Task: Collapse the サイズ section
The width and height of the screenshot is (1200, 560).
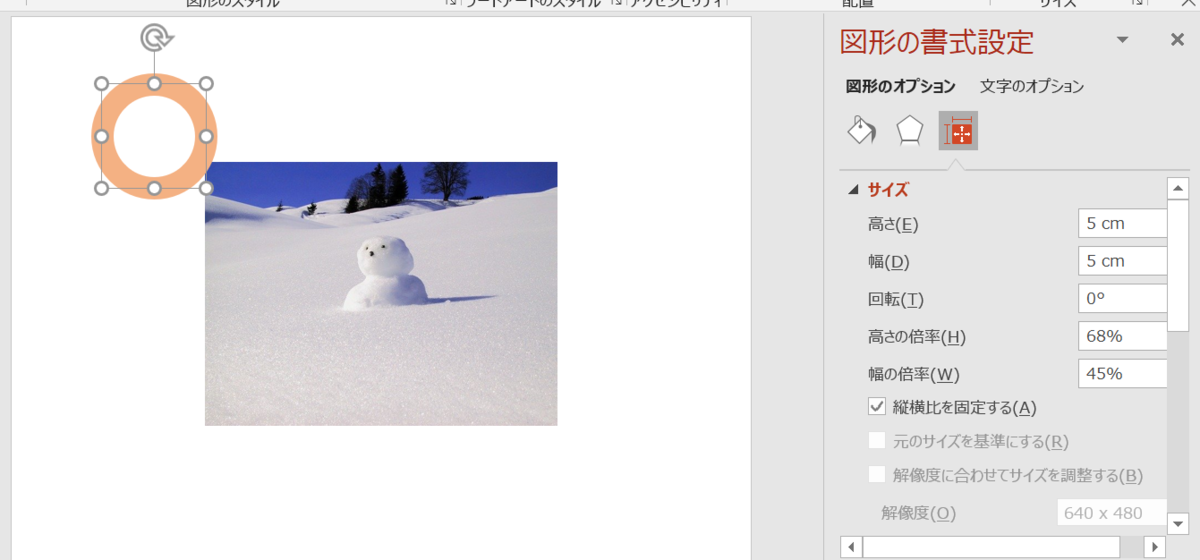Action: pyautogui.click(x=853, y=189)
